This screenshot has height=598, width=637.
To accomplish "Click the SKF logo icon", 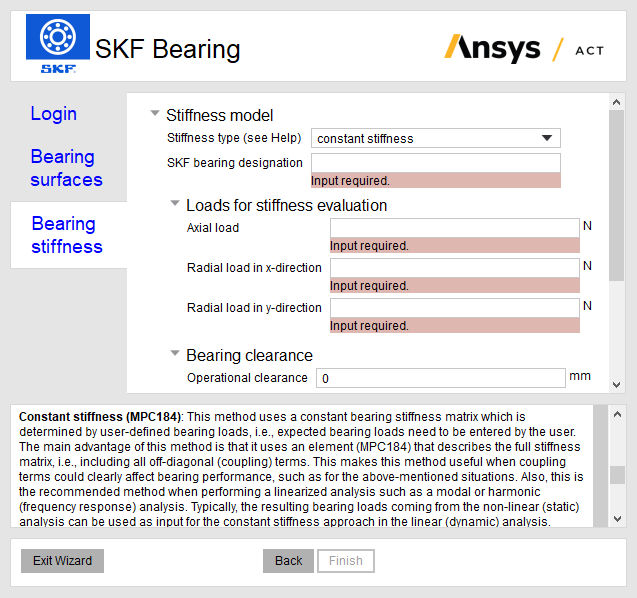I will coord(58,43).
